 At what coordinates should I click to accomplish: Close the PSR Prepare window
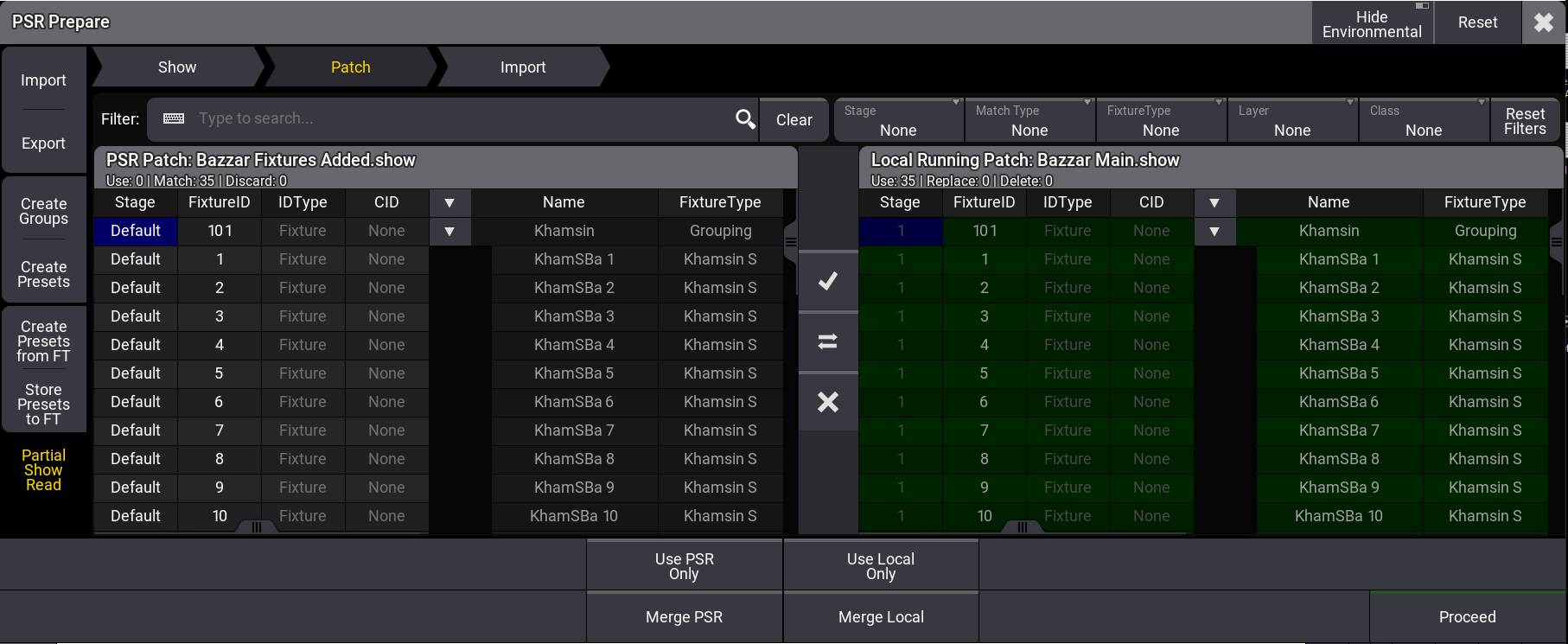1544,22
